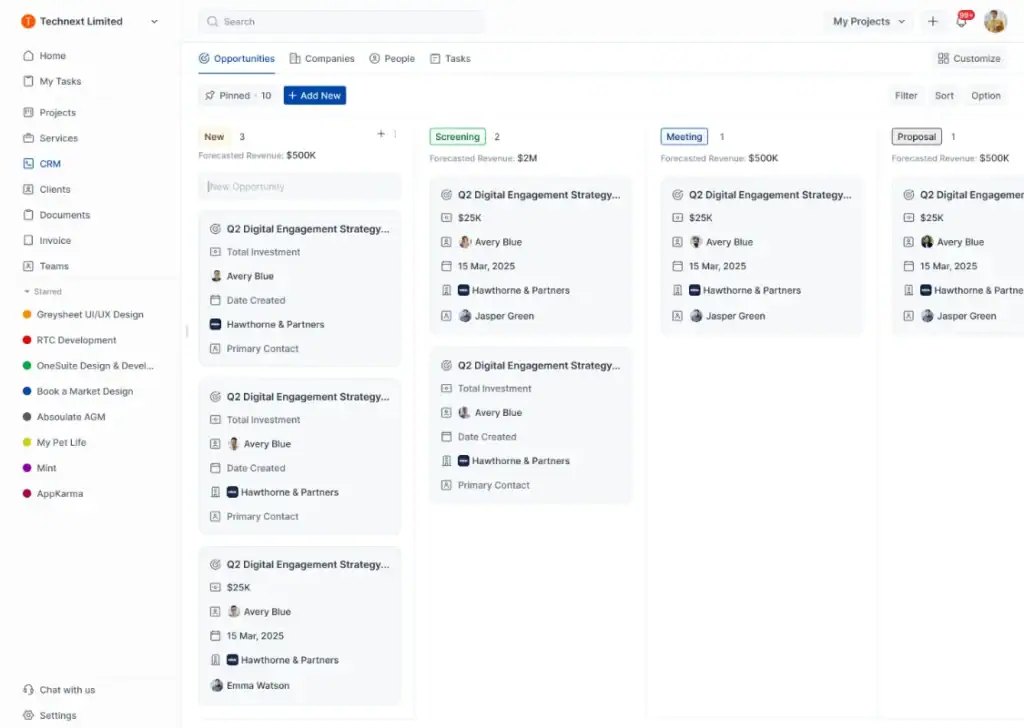Select the Screening stage label
Screen dimensions: 1024x728
(x=457, y=136)
